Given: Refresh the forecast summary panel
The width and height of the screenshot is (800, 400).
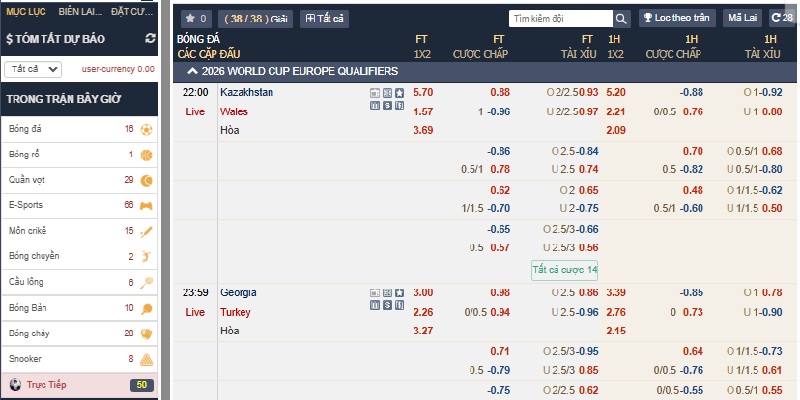Looking at the screenshot, I should pyautogui.click(x=151, y=38).
